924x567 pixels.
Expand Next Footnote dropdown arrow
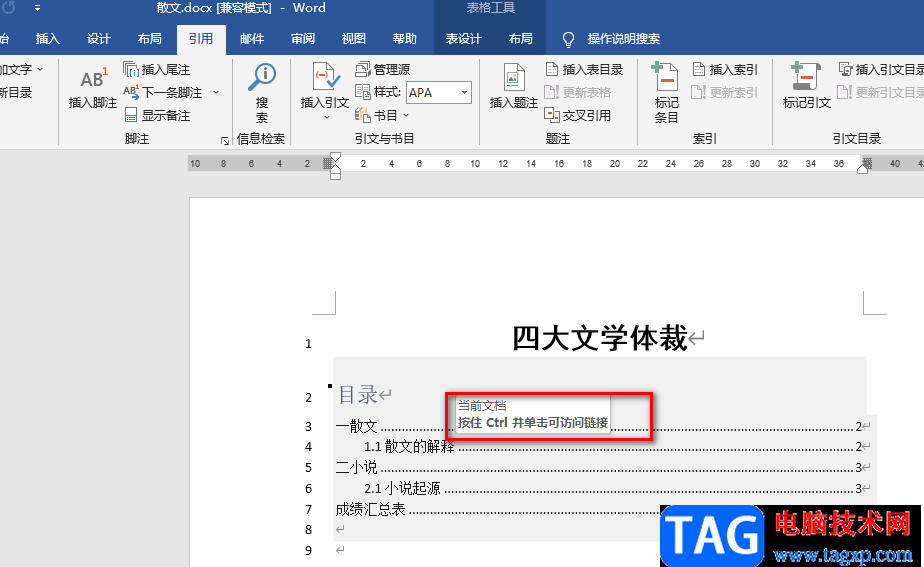pos(216,93)
